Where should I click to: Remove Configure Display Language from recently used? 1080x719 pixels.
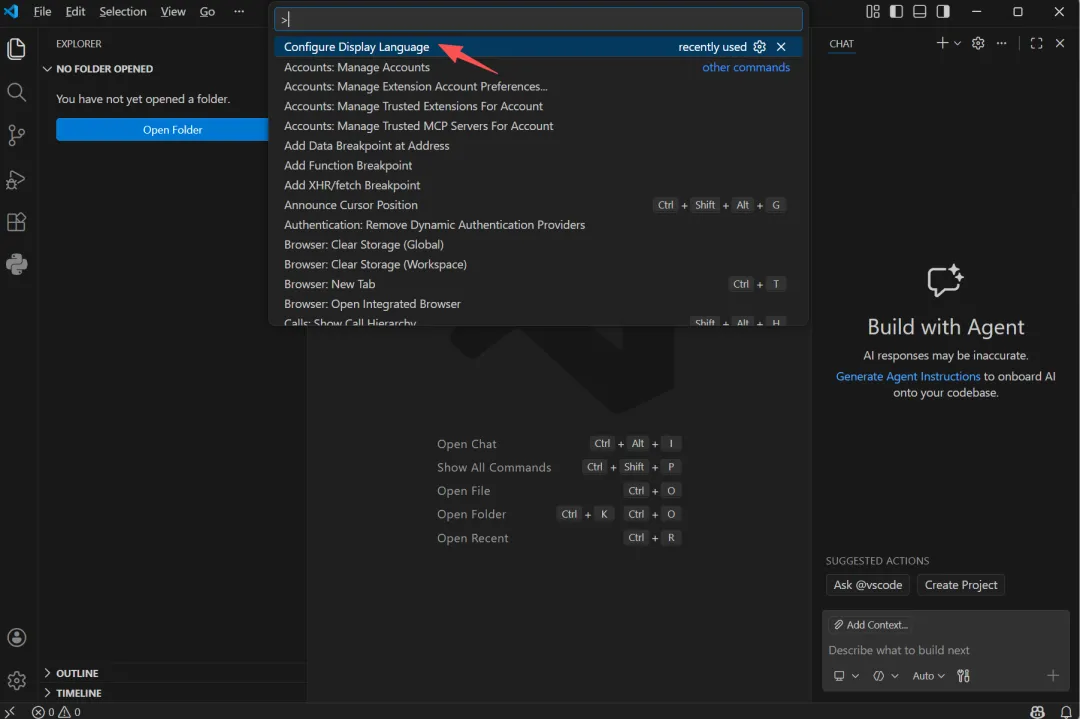pyautogui.click(x=781, y=46)
